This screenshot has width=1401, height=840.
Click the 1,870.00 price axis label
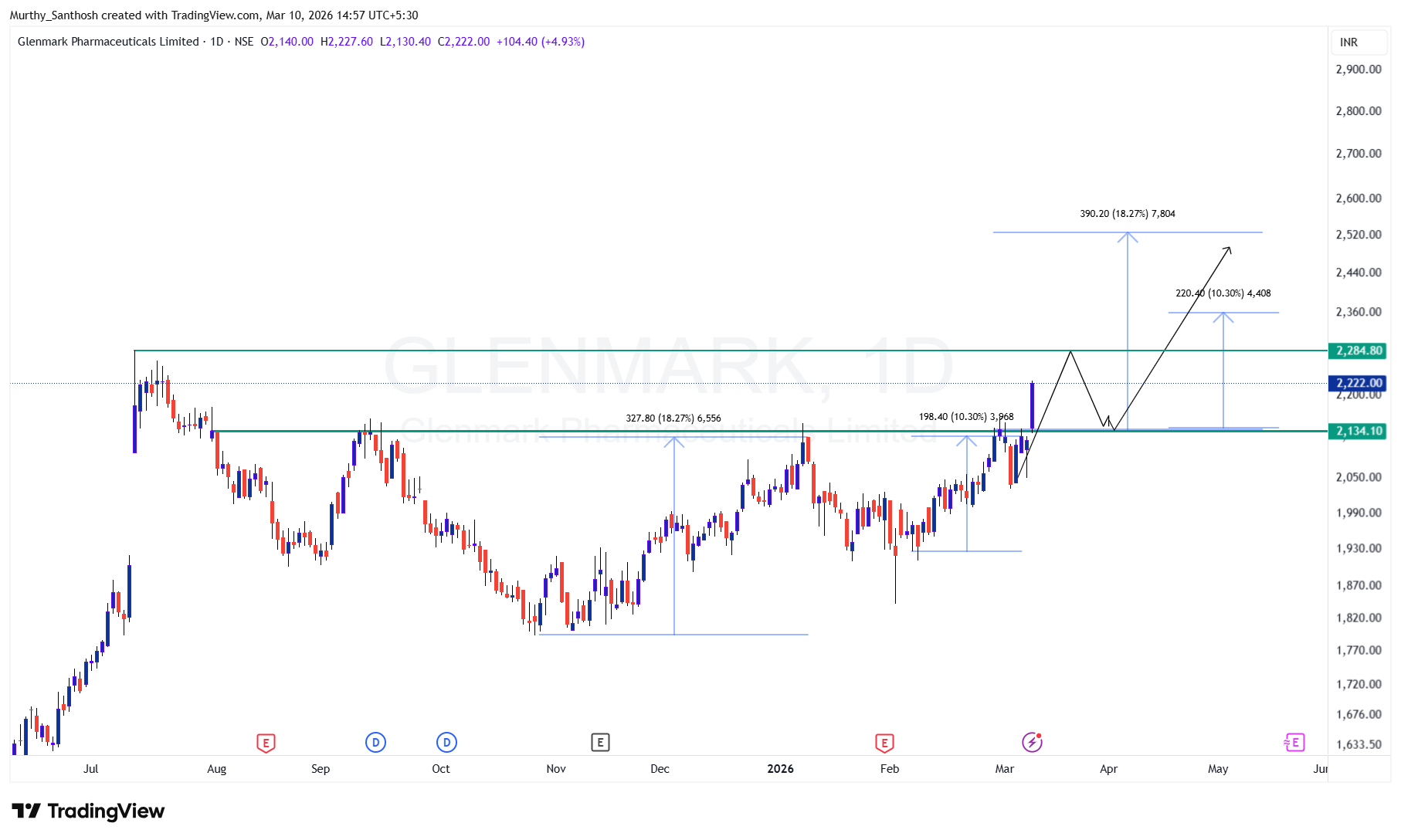1359,585
